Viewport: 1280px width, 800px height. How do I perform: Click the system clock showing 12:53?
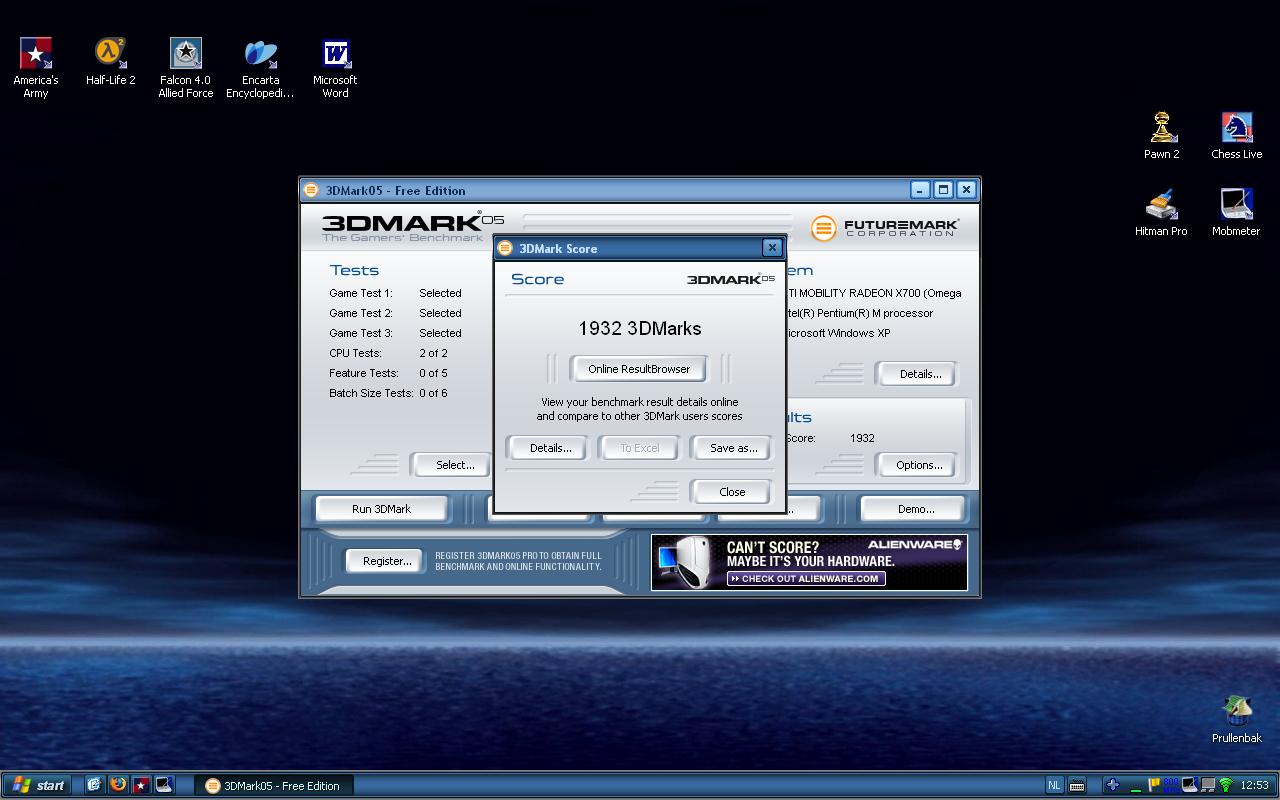[x=1254, y=785]
